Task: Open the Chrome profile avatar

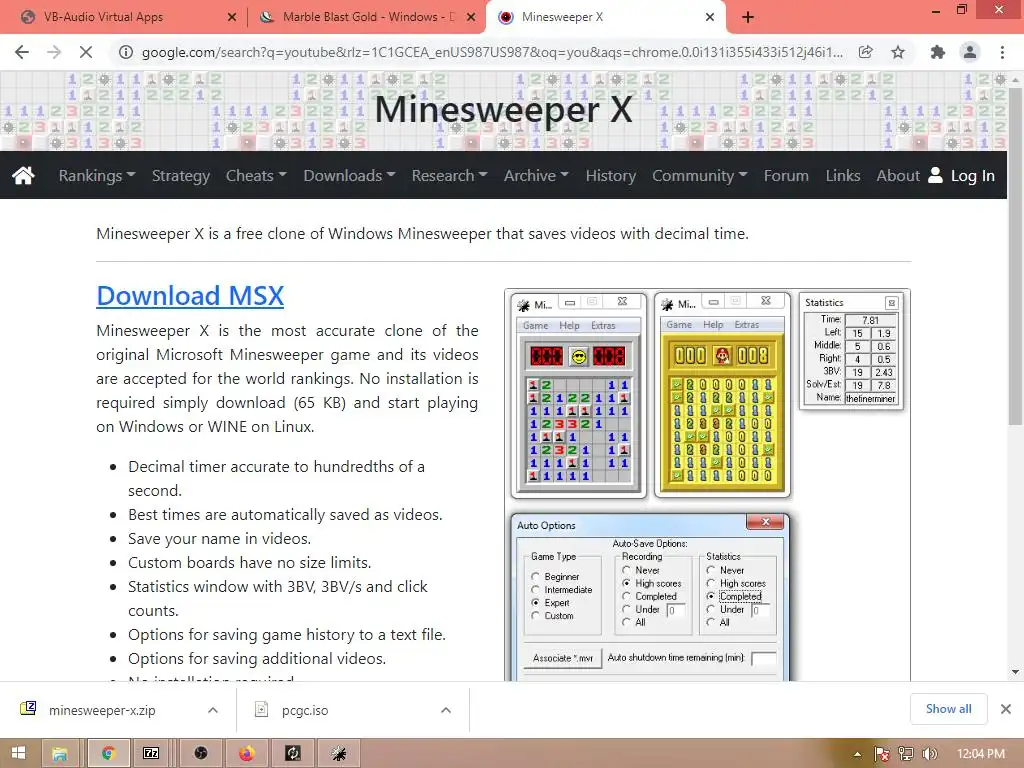Action: tap(970, 52)
